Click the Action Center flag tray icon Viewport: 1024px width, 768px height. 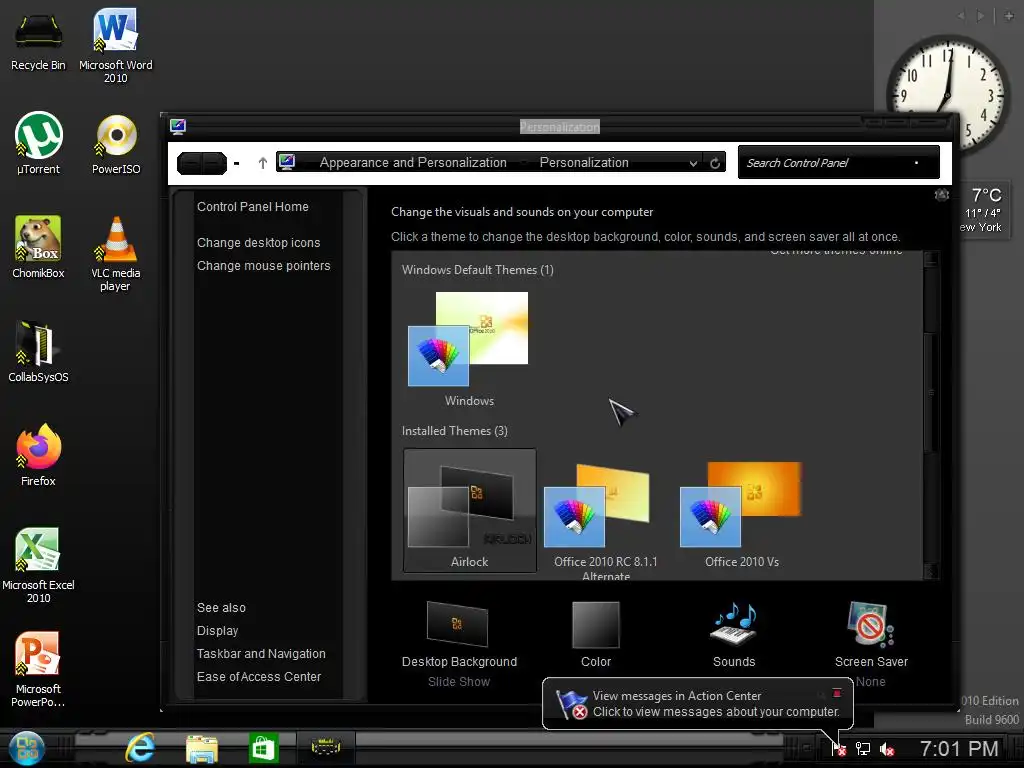point(839,749)
